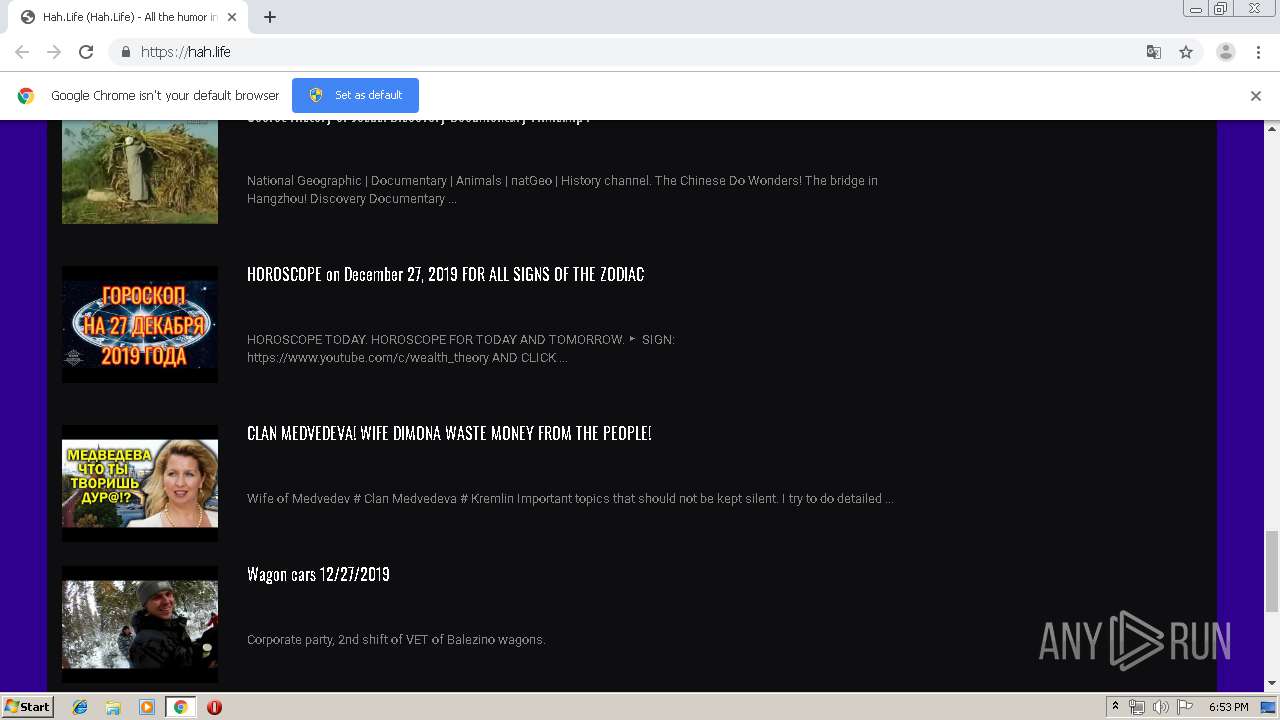Reload the hah.life page
The width and height of the screenshot is (1280, 720).
tap(86, 52)
